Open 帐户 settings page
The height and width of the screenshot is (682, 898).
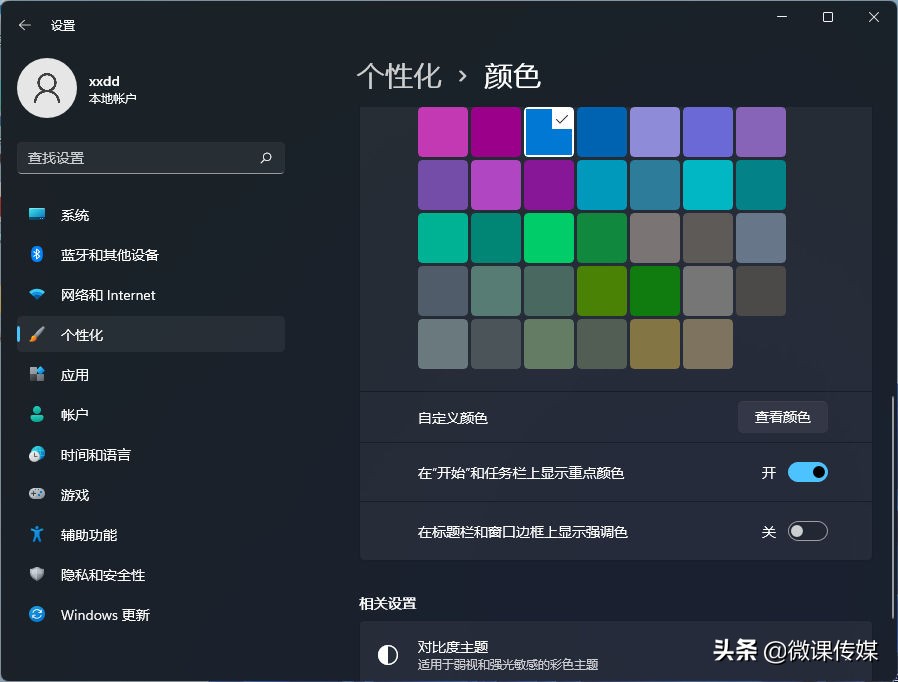(x=151, y=414)
